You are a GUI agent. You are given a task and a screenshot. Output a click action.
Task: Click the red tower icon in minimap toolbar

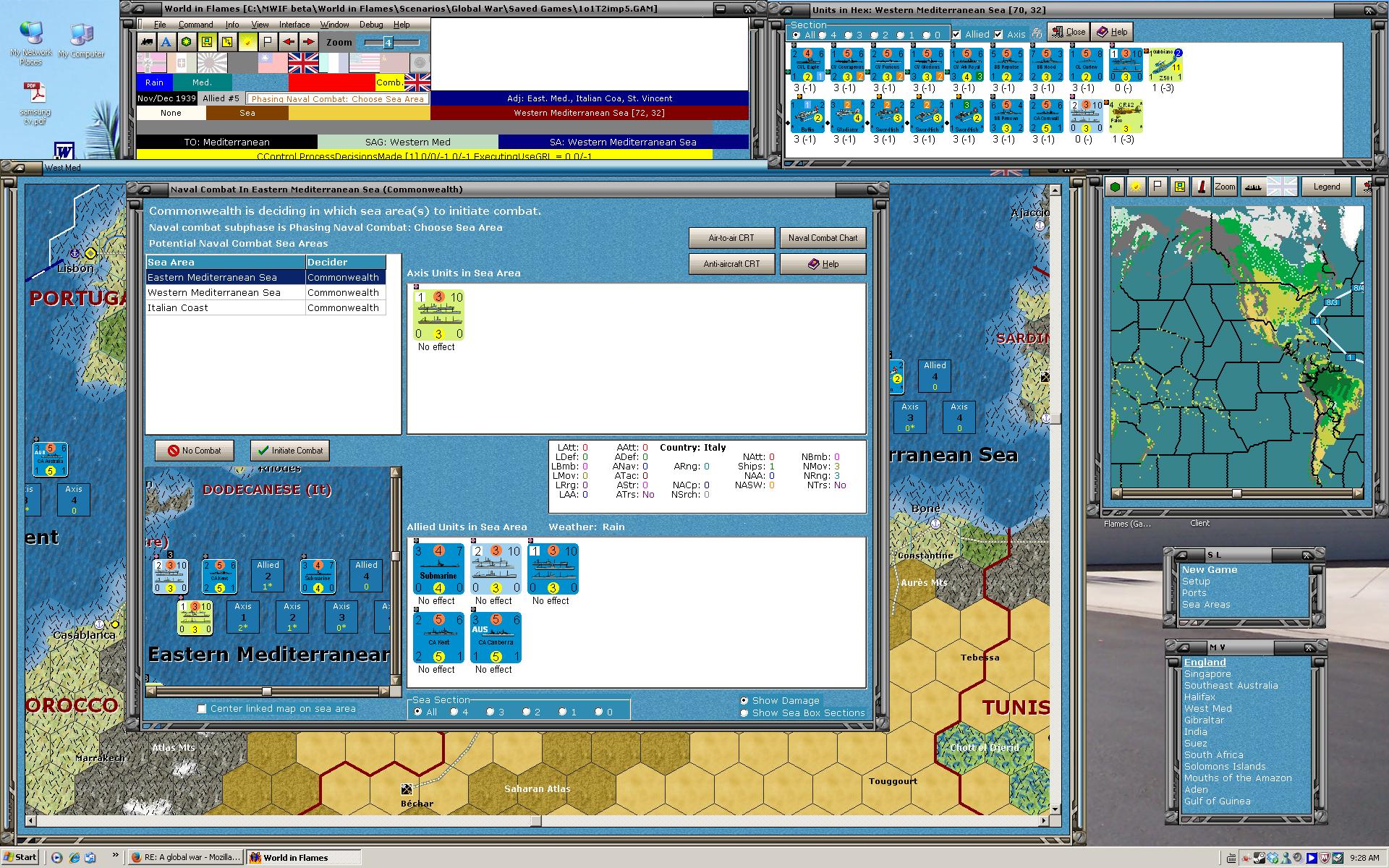1202,187
